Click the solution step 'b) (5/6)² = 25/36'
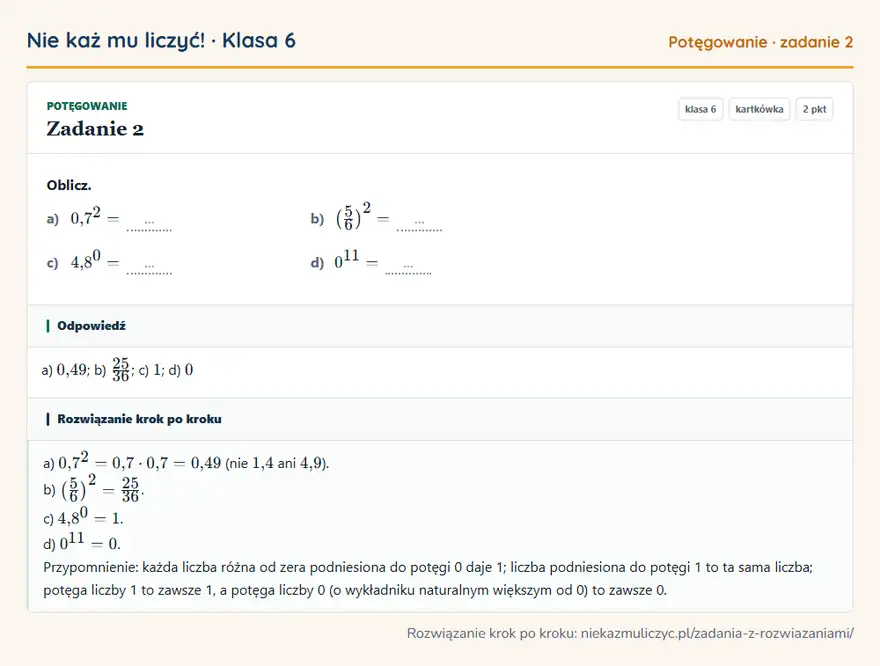The width and height of the screenshot is (880, 666). click(94, 488)
